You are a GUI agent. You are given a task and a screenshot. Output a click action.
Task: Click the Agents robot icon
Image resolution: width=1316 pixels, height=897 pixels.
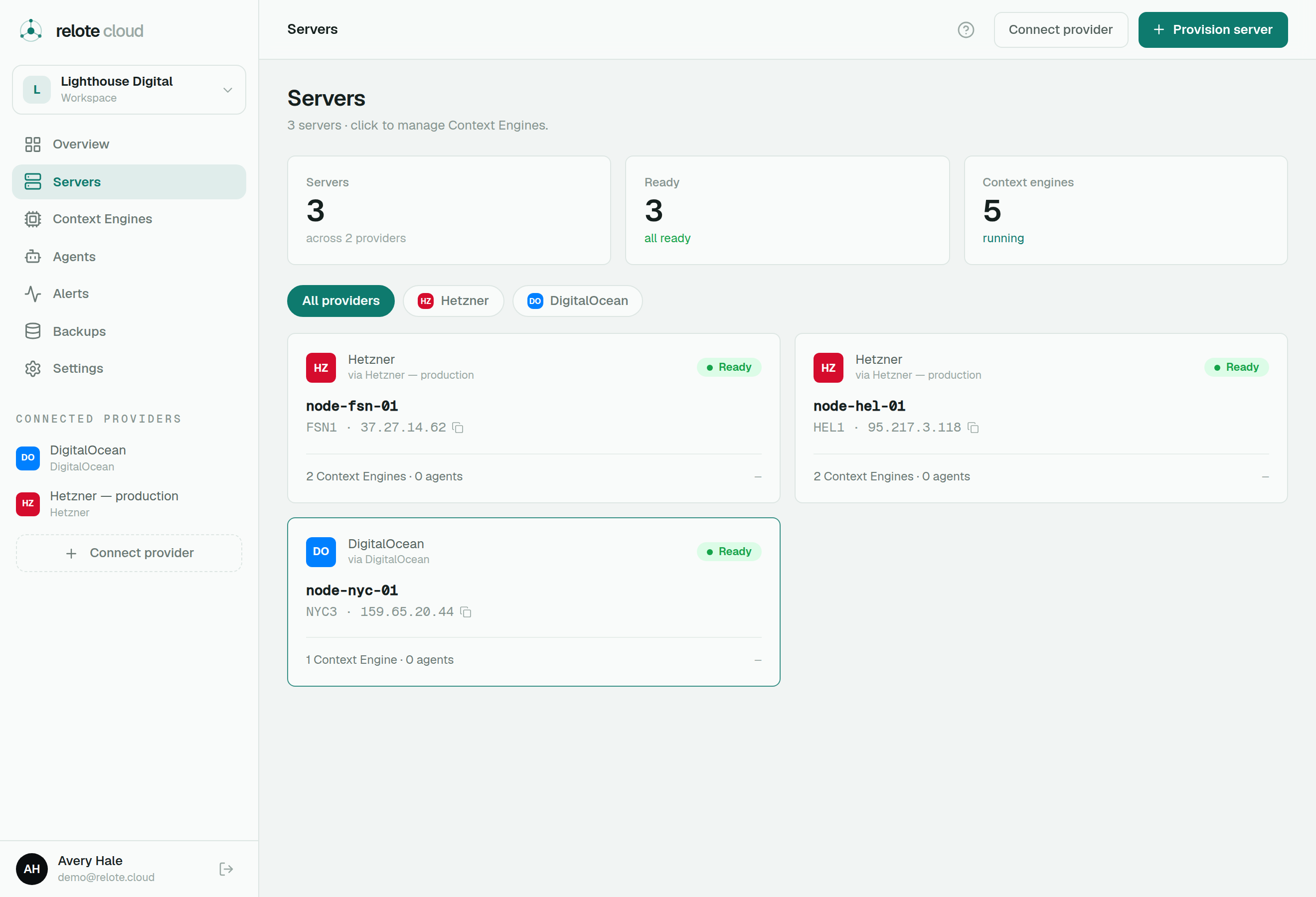pyautogui.click(x=33, y=256)
